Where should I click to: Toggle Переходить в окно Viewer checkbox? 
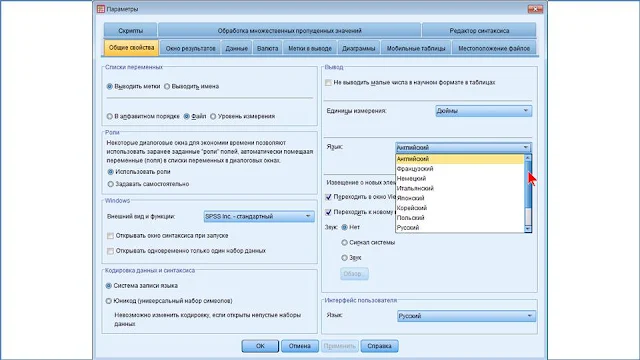point(328,197)
